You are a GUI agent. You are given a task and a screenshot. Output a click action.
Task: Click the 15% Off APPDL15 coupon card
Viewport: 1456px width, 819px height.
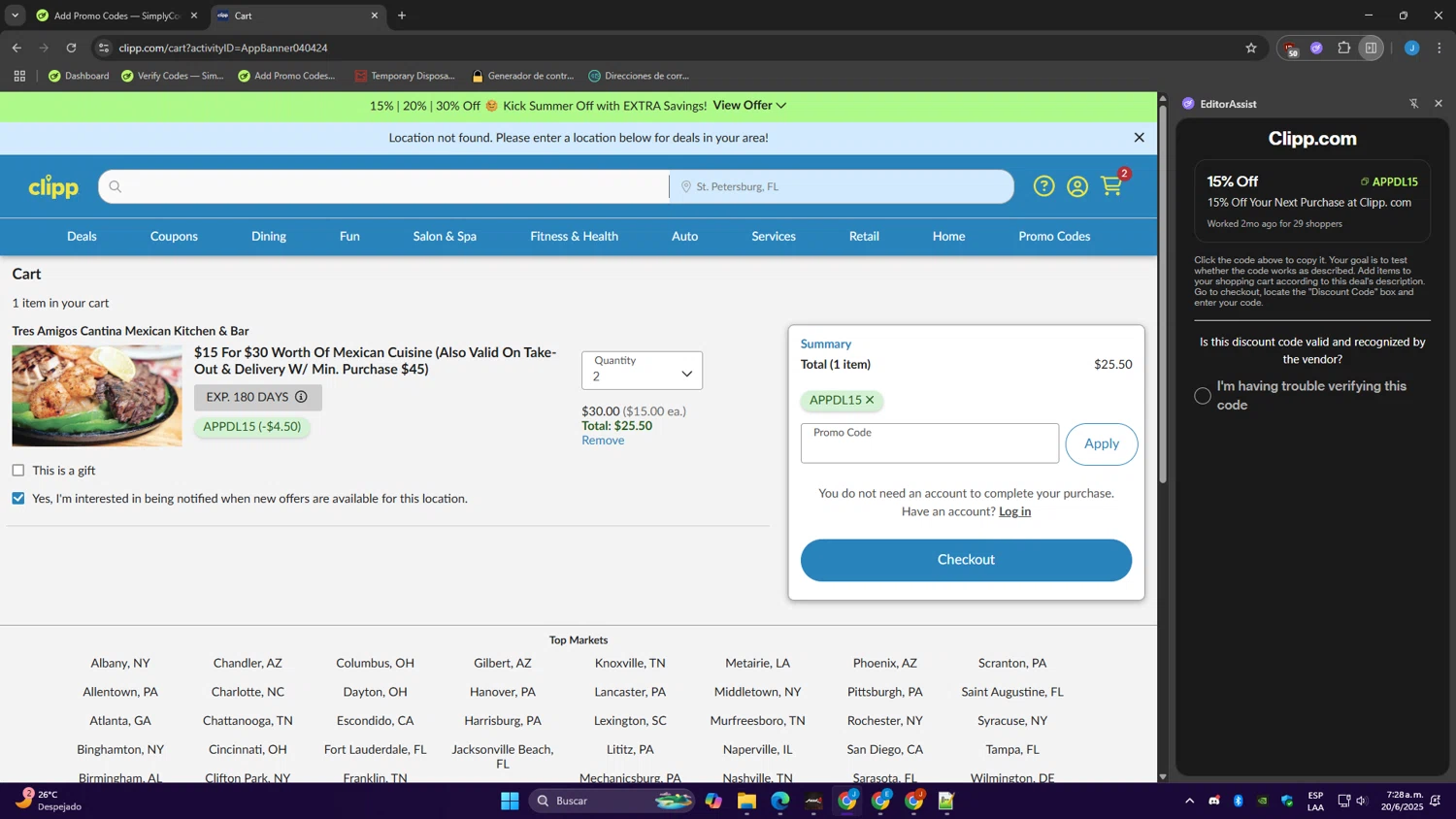tap(1312, 202)
